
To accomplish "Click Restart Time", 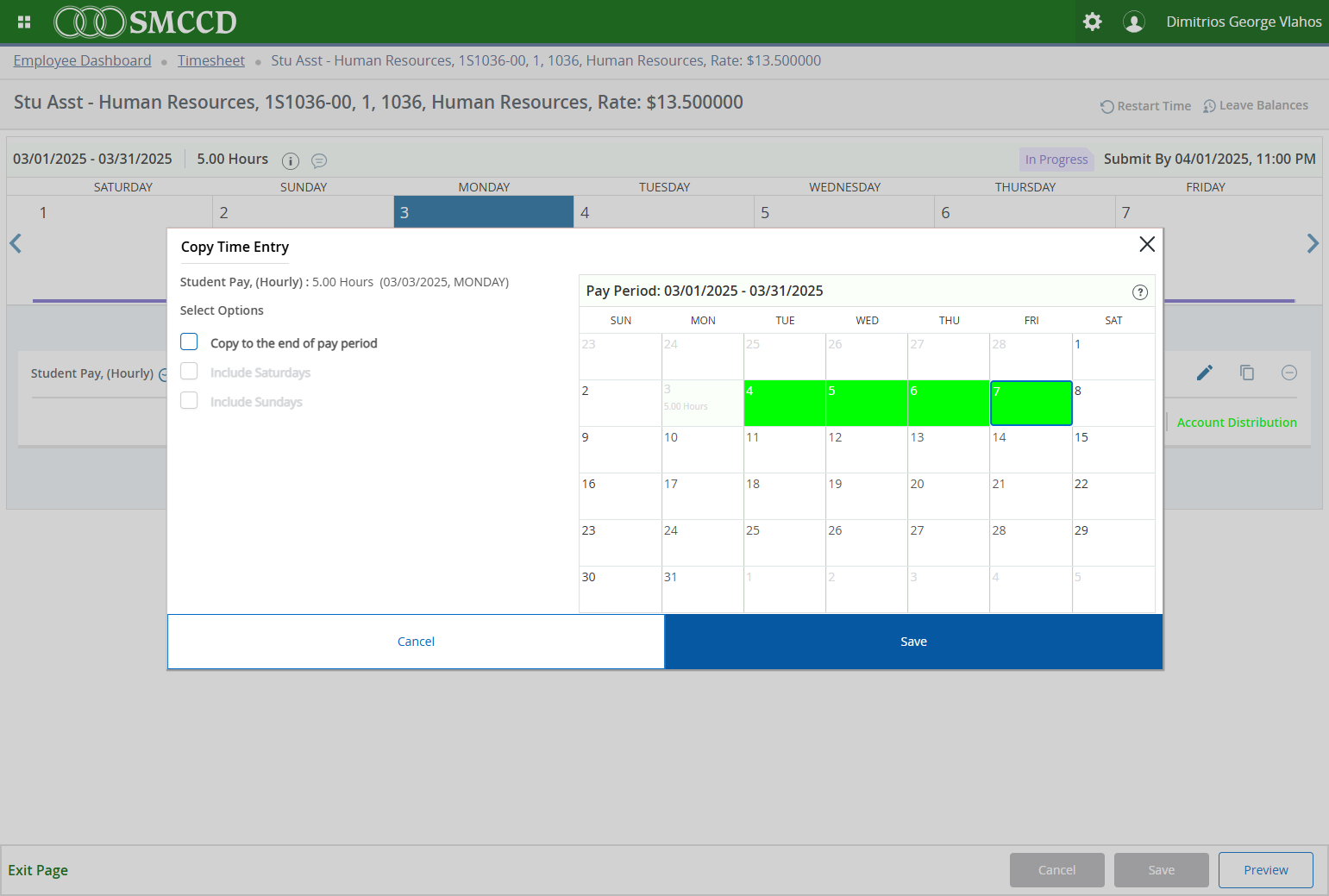I will (x=1146, y=106).
